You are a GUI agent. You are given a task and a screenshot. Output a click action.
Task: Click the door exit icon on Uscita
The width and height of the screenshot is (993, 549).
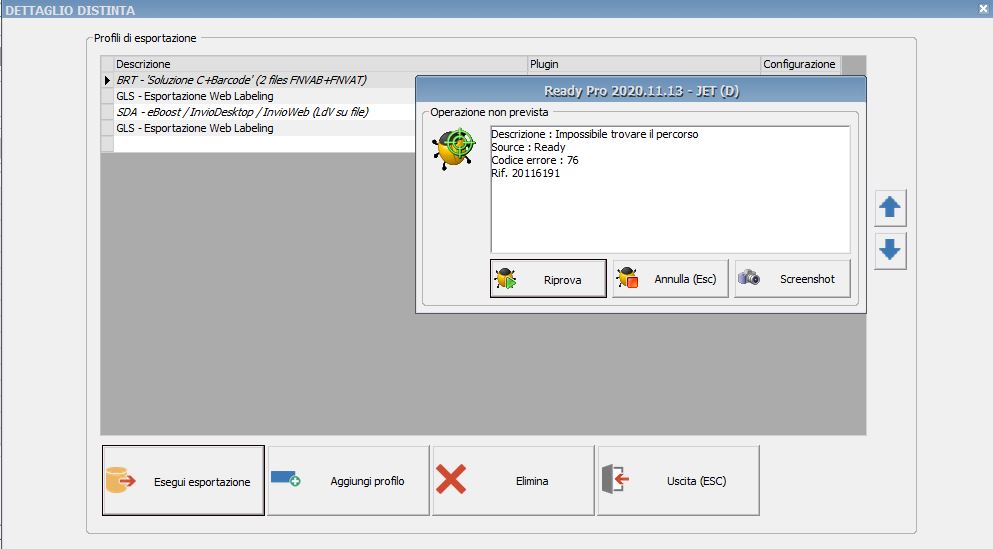tap(616, 479)
